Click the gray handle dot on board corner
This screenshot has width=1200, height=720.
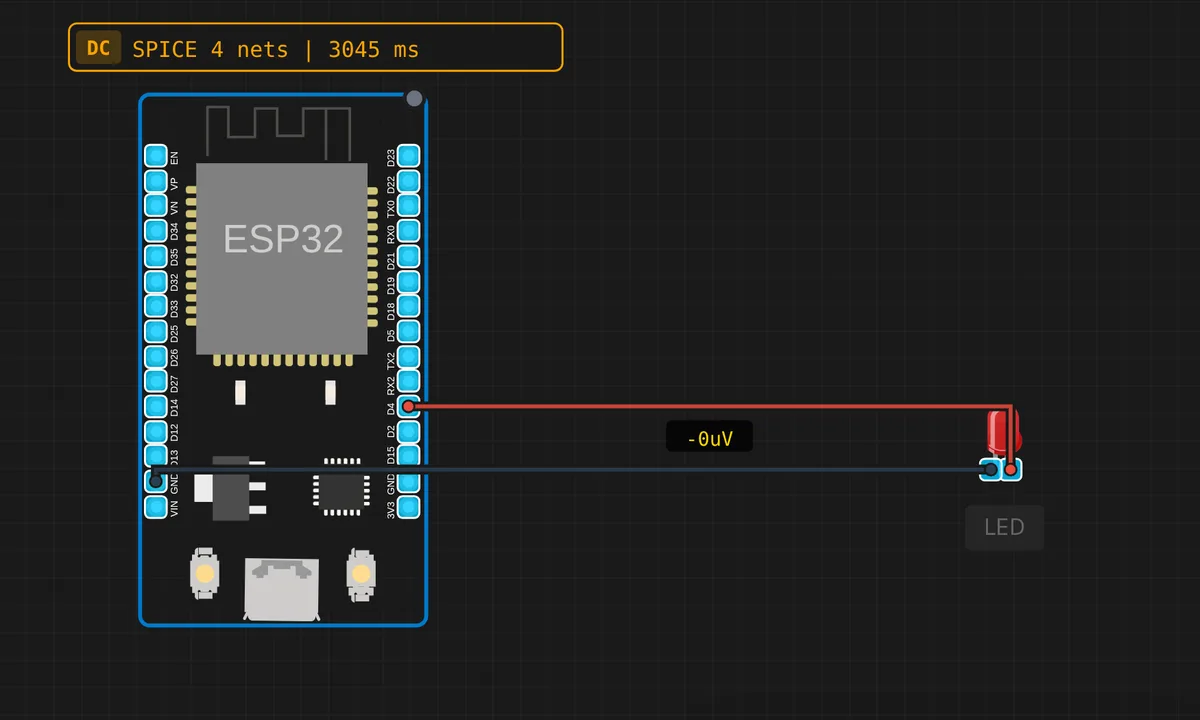point(415,98)
